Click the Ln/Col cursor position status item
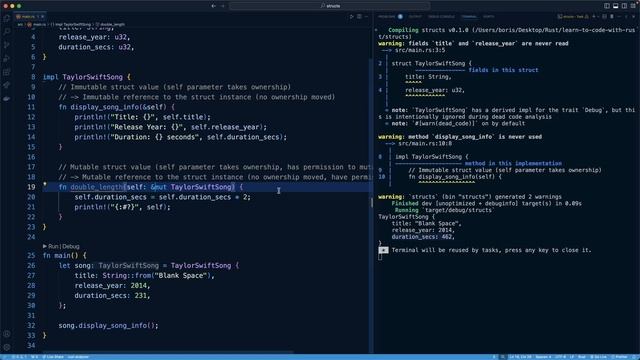 (x=520, y=357)
